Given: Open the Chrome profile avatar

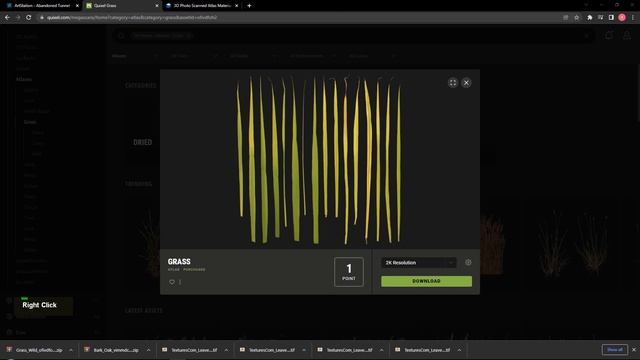Looking at the screenshot, I should pos(622,18).
